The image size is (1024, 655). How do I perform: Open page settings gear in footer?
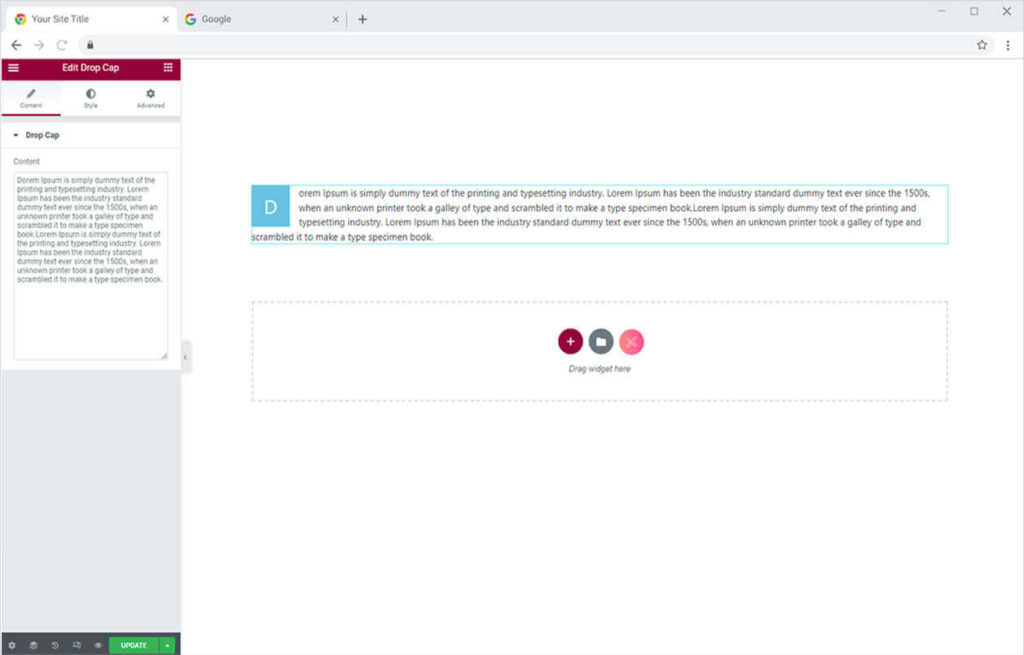click(12, 645)
